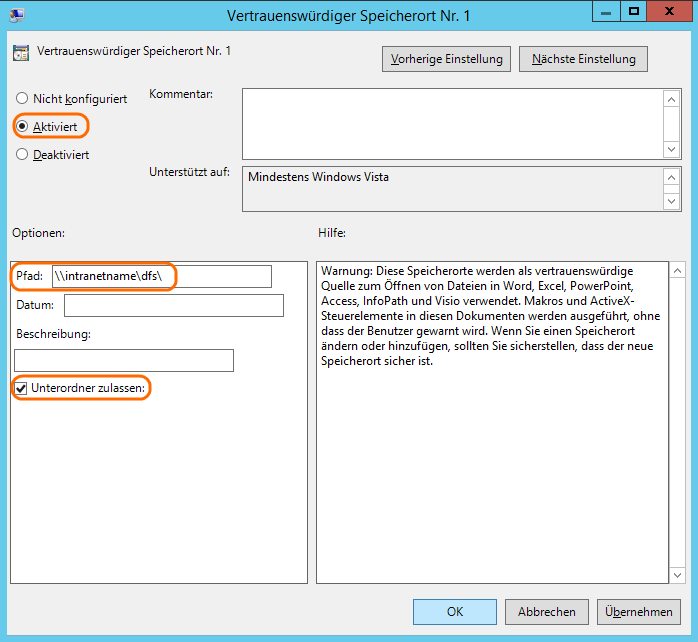Choose the Deaktiviert radio button
The height and width of the screenshot is (642, 698).
coord(22,155)
